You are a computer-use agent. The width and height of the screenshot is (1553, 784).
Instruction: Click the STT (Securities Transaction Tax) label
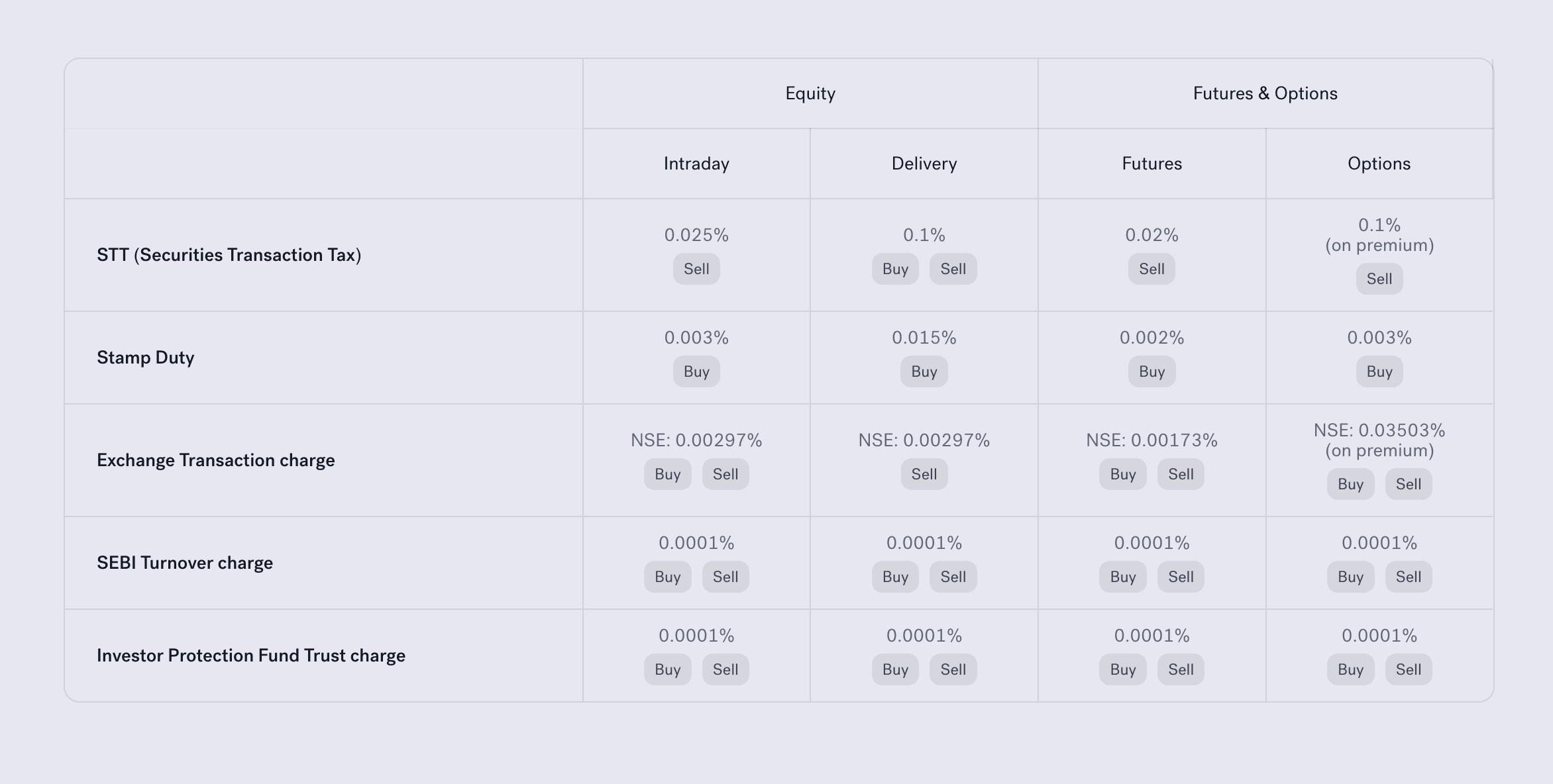click(229, 255)
